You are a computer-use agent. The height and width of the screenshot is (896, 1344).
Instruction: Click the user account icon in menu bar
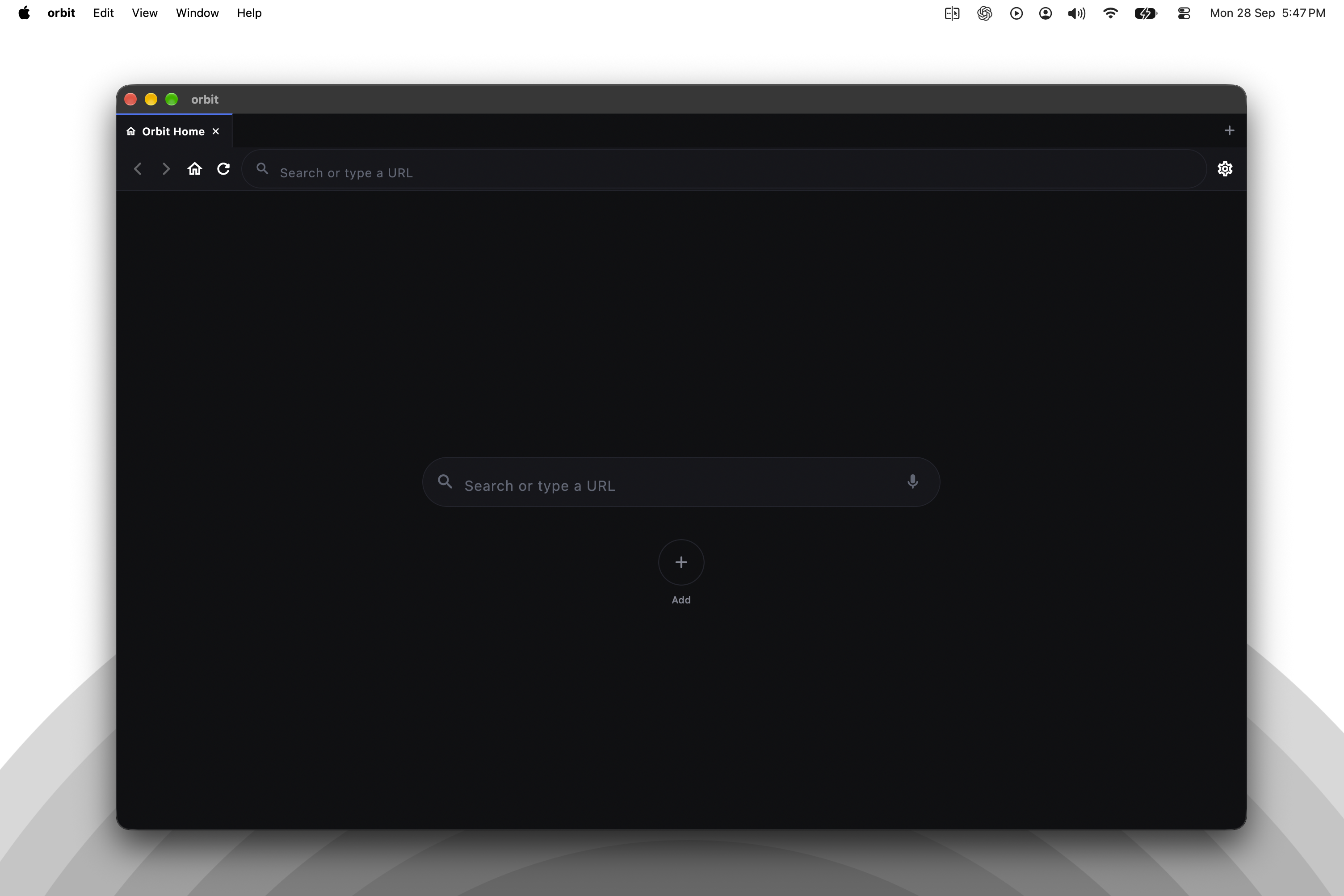coord(1045,13)
